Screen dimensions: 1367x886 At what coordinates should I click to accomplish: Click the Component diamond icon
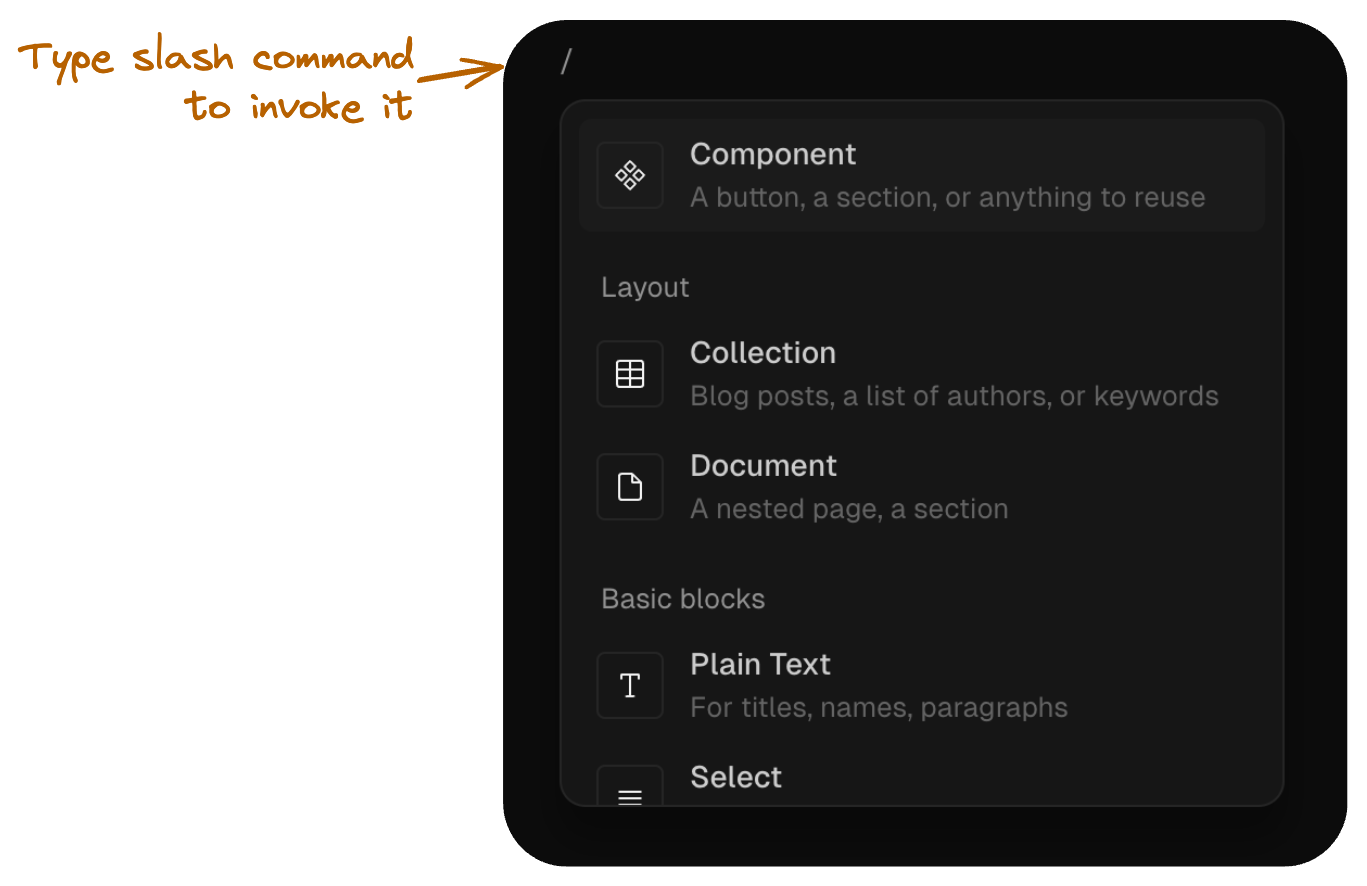point(630,175)
